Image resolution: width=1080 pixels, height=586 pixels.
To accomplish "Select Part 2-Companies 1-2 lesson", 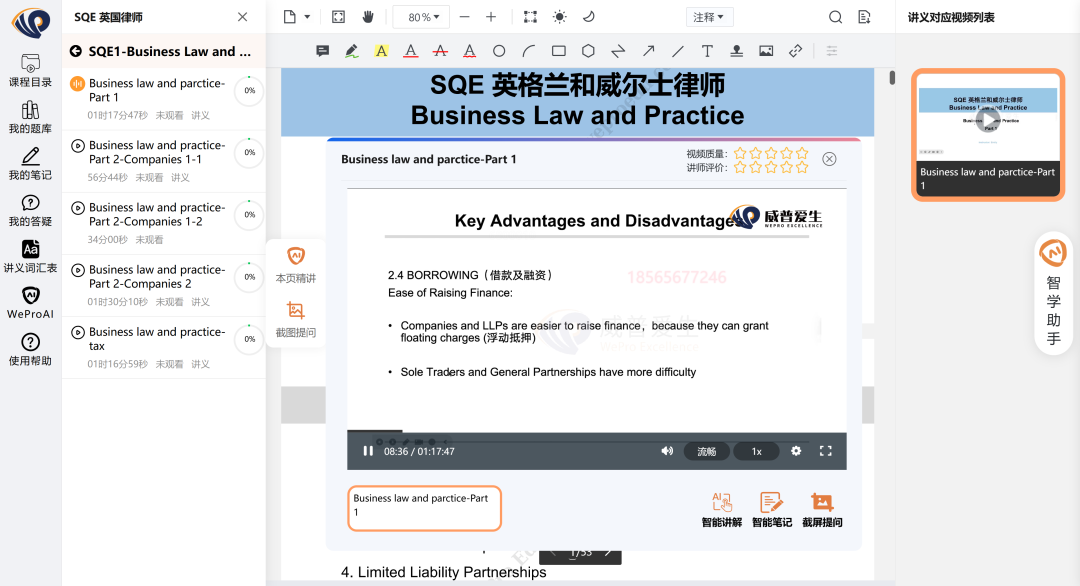I will (x=156, y=215).
